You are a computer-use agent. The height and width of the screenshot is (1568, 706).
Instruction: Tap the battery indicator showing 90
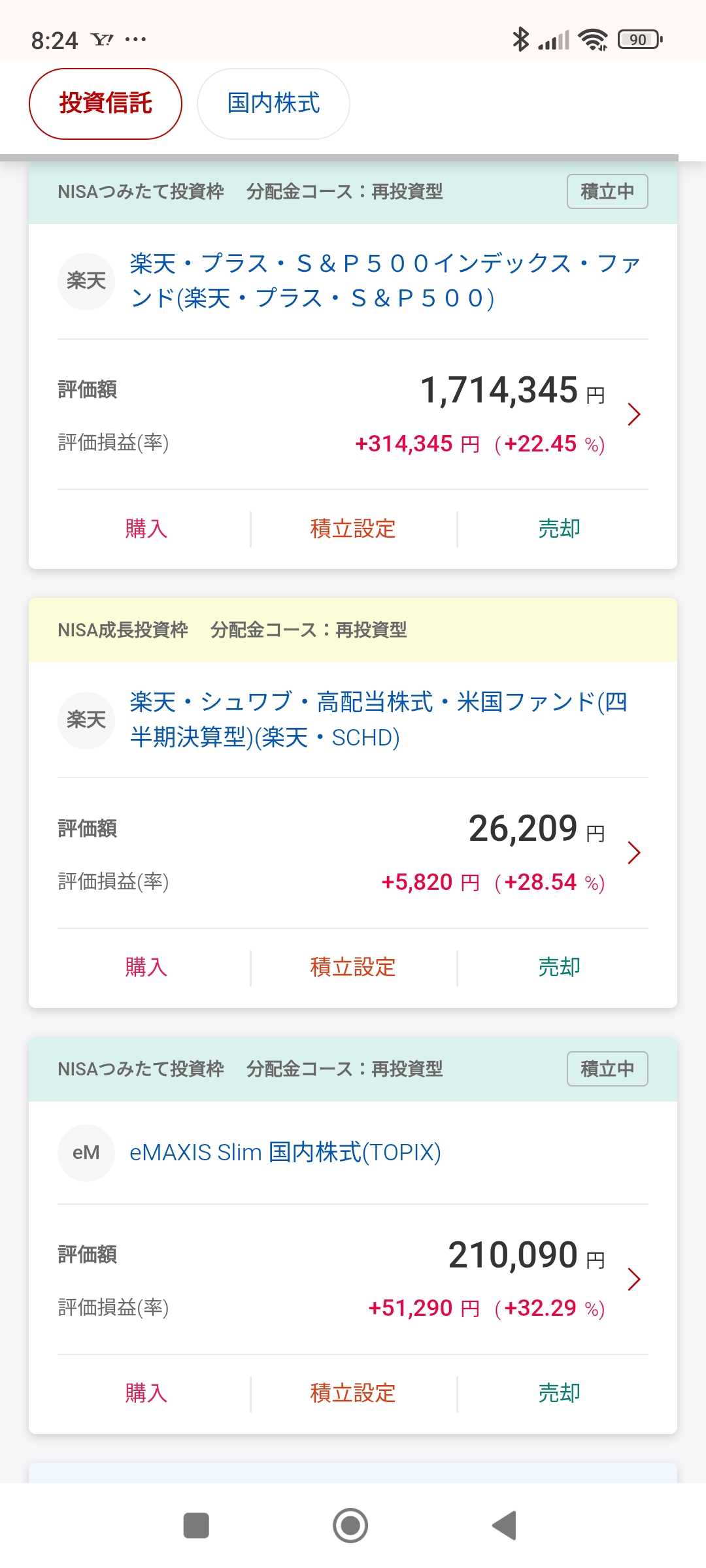pyautogui.click(x=639, y=40)
